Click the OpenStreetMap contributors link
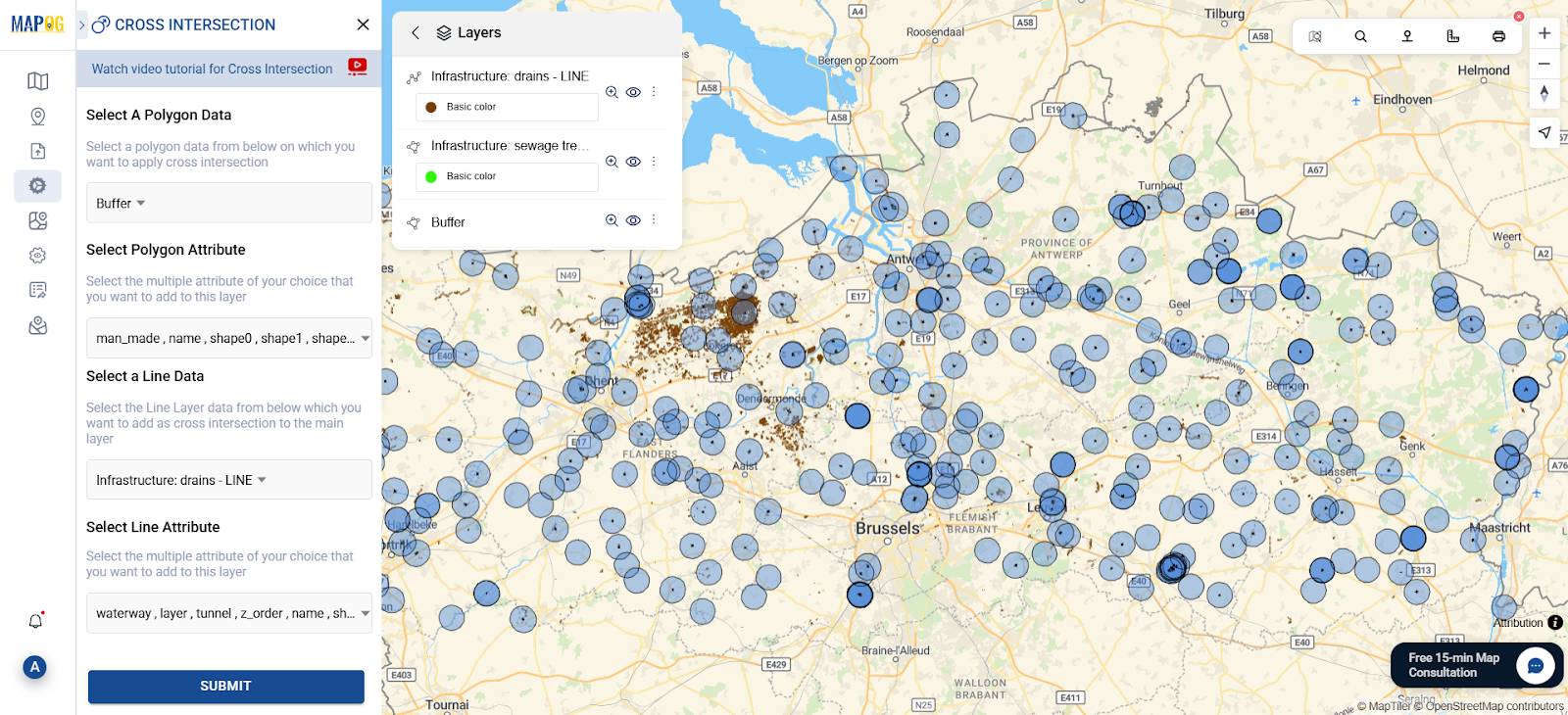1568x715 pixels. [1494, 706]
